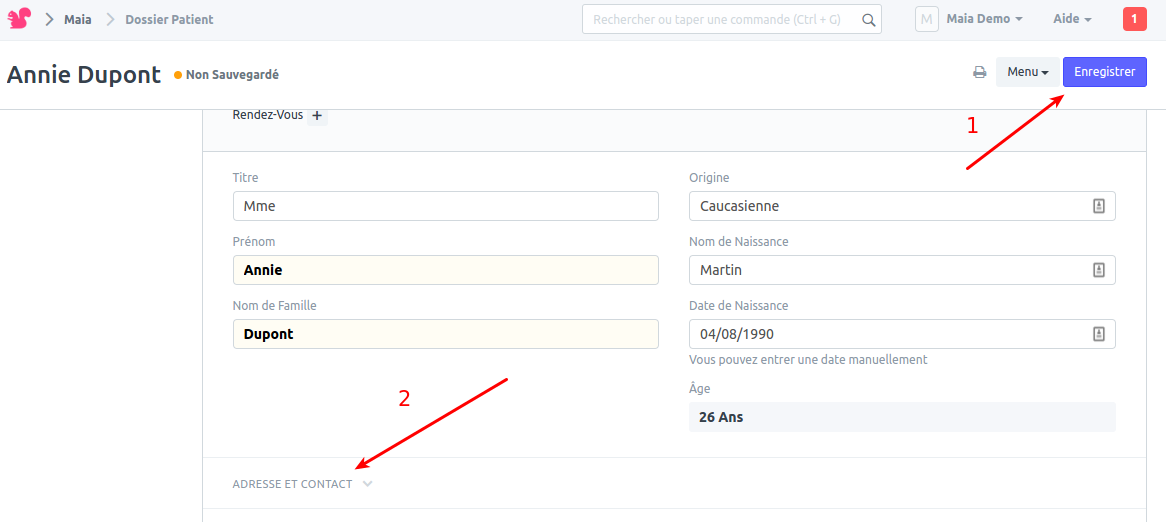
Task: Add a Rendez-Vous with the plus icon
Action: tap(317, 116)
